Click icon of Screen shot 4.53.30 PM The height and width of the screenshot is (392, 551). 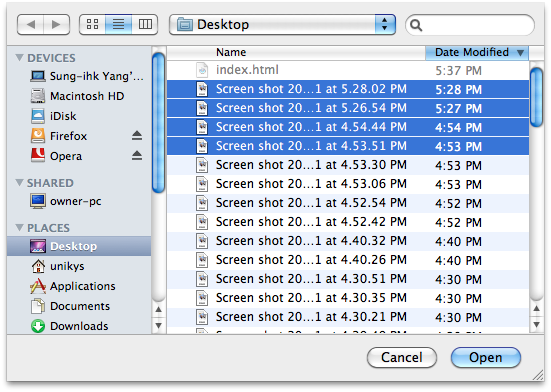[x=202, y=165]
